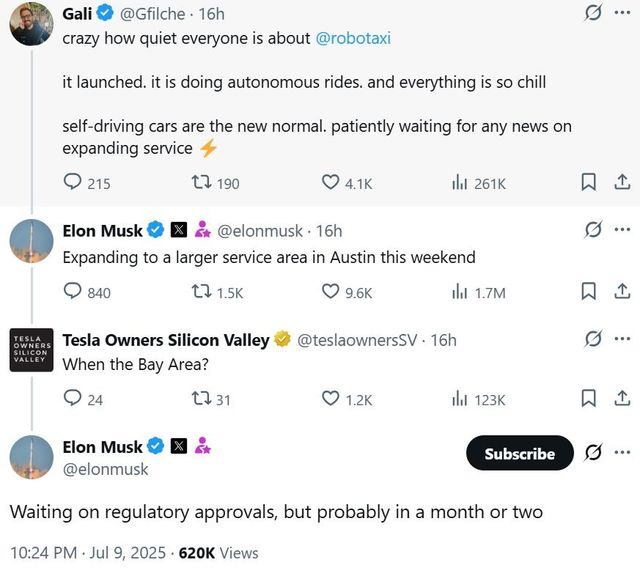Open Gali's profile name link

point(79,14)
